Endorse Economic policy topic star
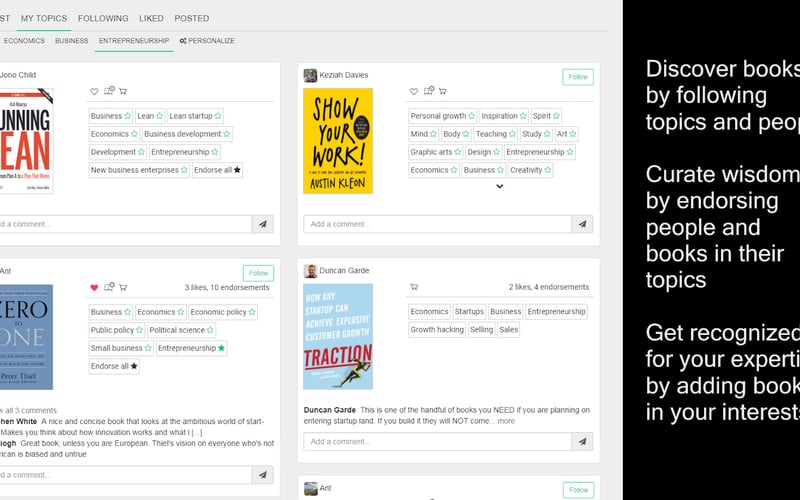The width and height of the screenshot is (800, 500). click(x=252, y=312)
